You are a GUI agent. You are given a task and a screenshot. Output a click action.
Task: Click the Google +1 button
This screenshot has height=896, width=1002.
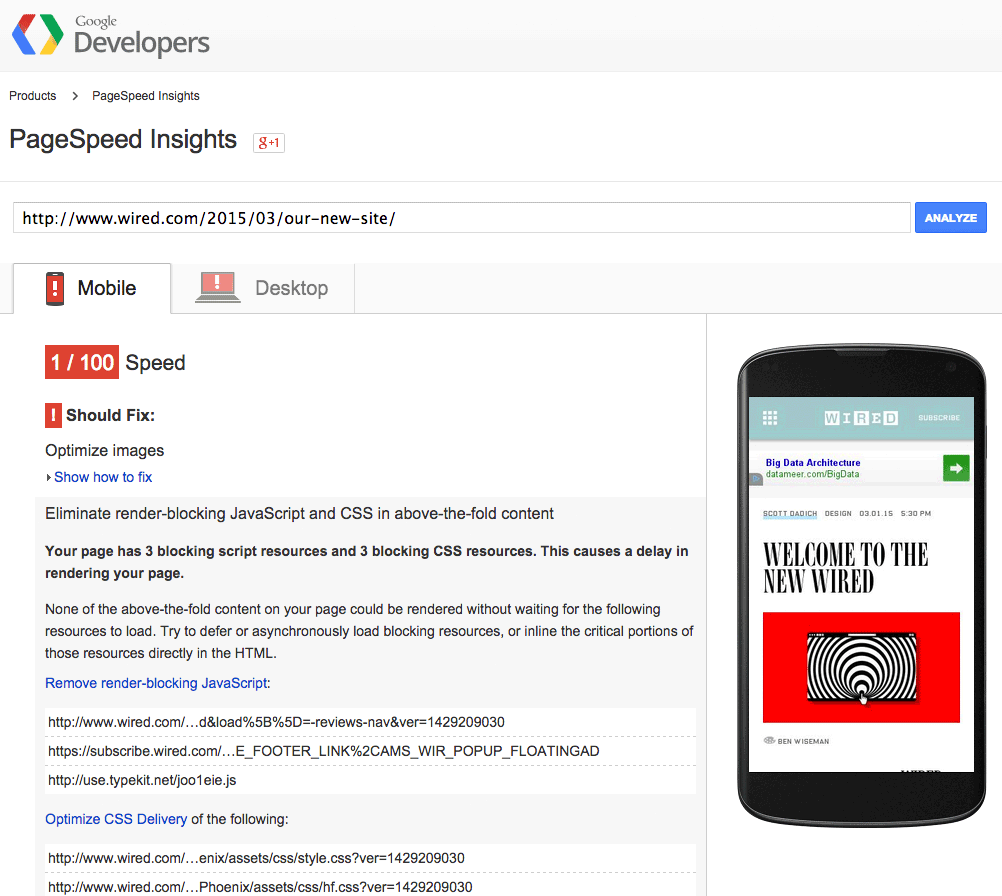point(269,143)
